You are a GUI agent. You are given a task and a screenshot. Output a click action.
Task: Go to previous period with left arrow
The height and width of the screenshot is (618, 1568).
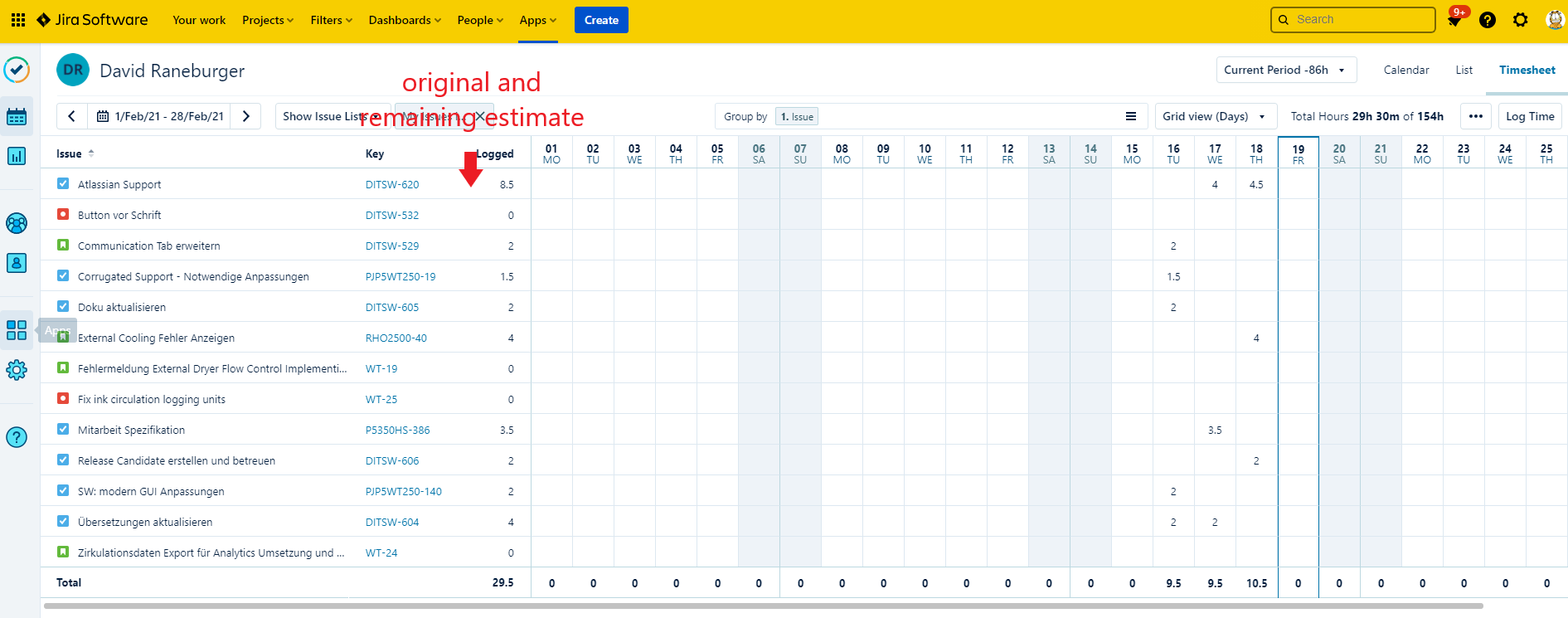[72, 116]
